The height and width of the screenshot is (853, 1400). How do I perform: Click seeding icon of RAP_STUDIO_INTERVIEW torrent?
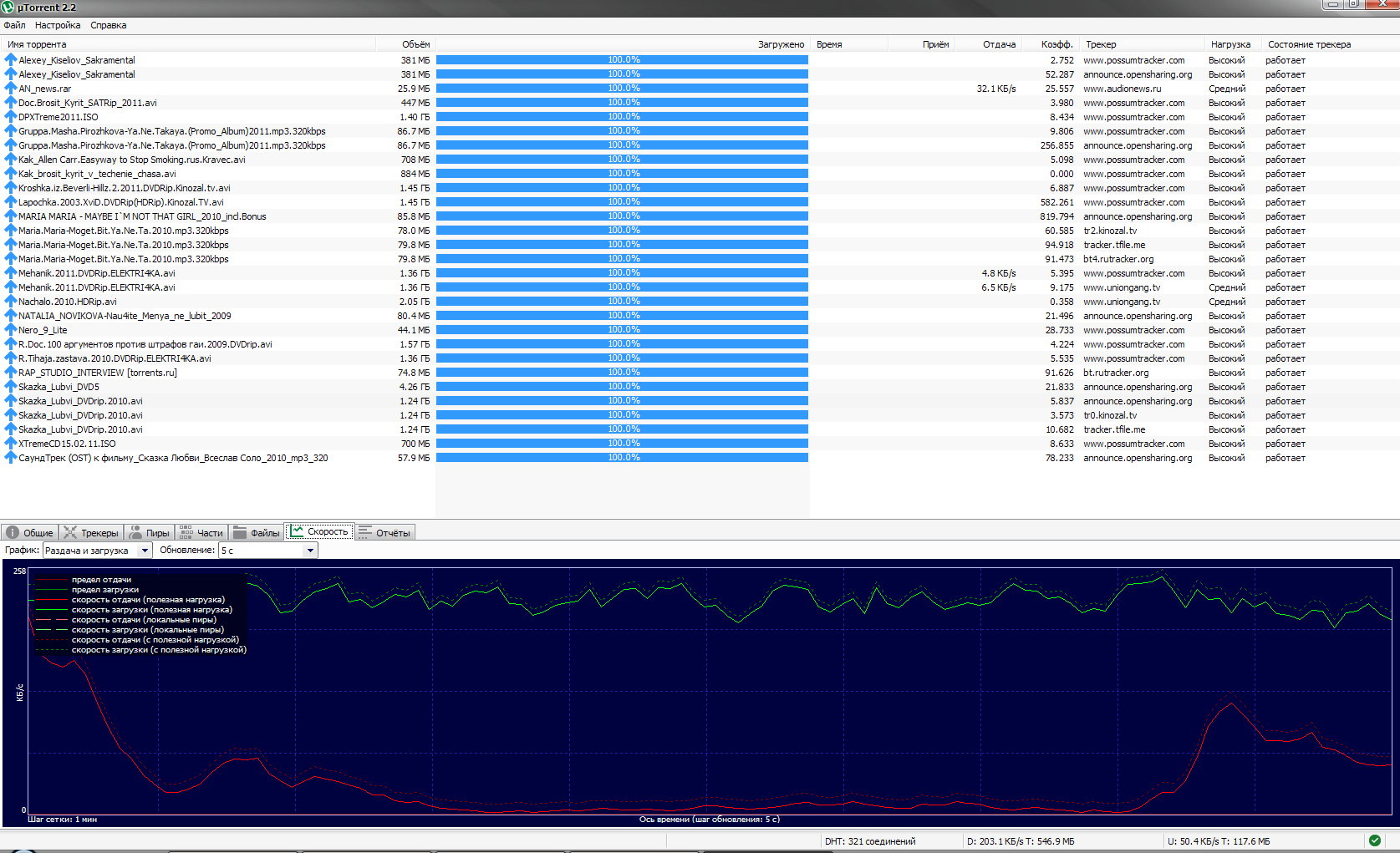click(x=11, y=373)
